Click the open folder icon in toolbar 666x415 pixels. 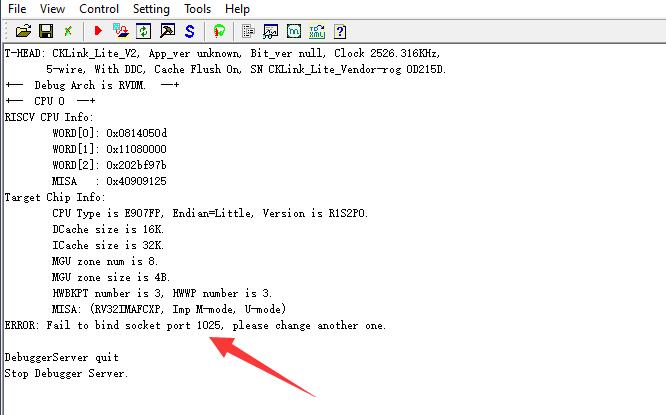coord(23,31)
